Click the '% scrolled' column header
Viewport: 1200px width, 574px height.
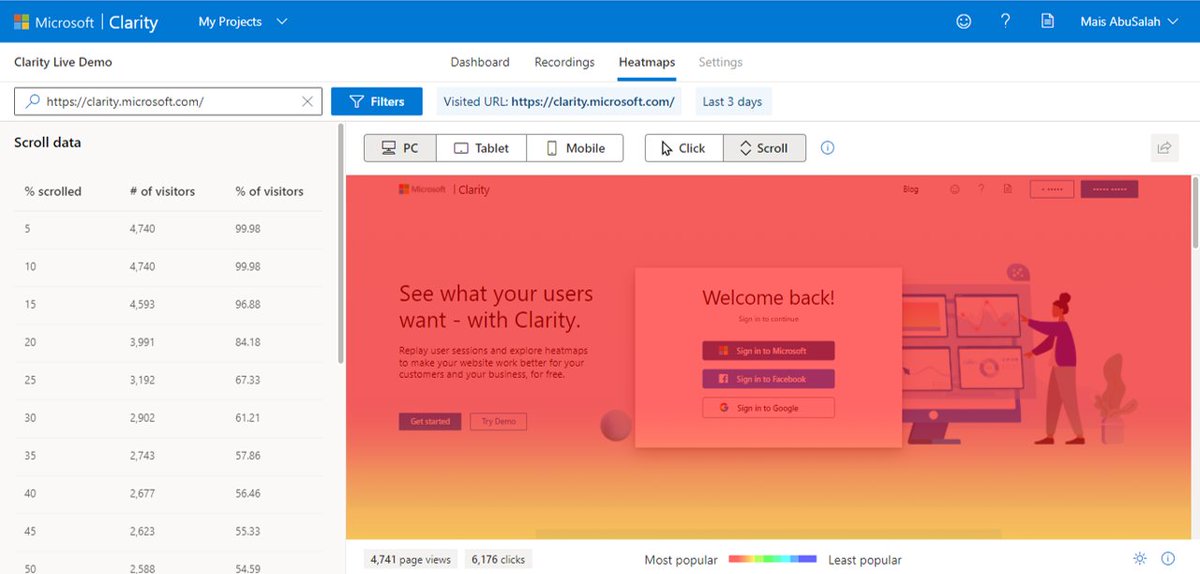pos(53,191)
